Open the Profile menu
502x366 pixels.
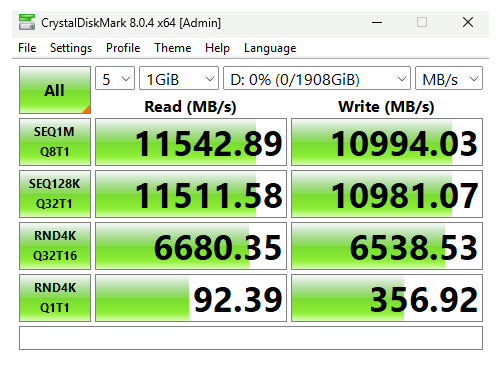tap(123, 48)
